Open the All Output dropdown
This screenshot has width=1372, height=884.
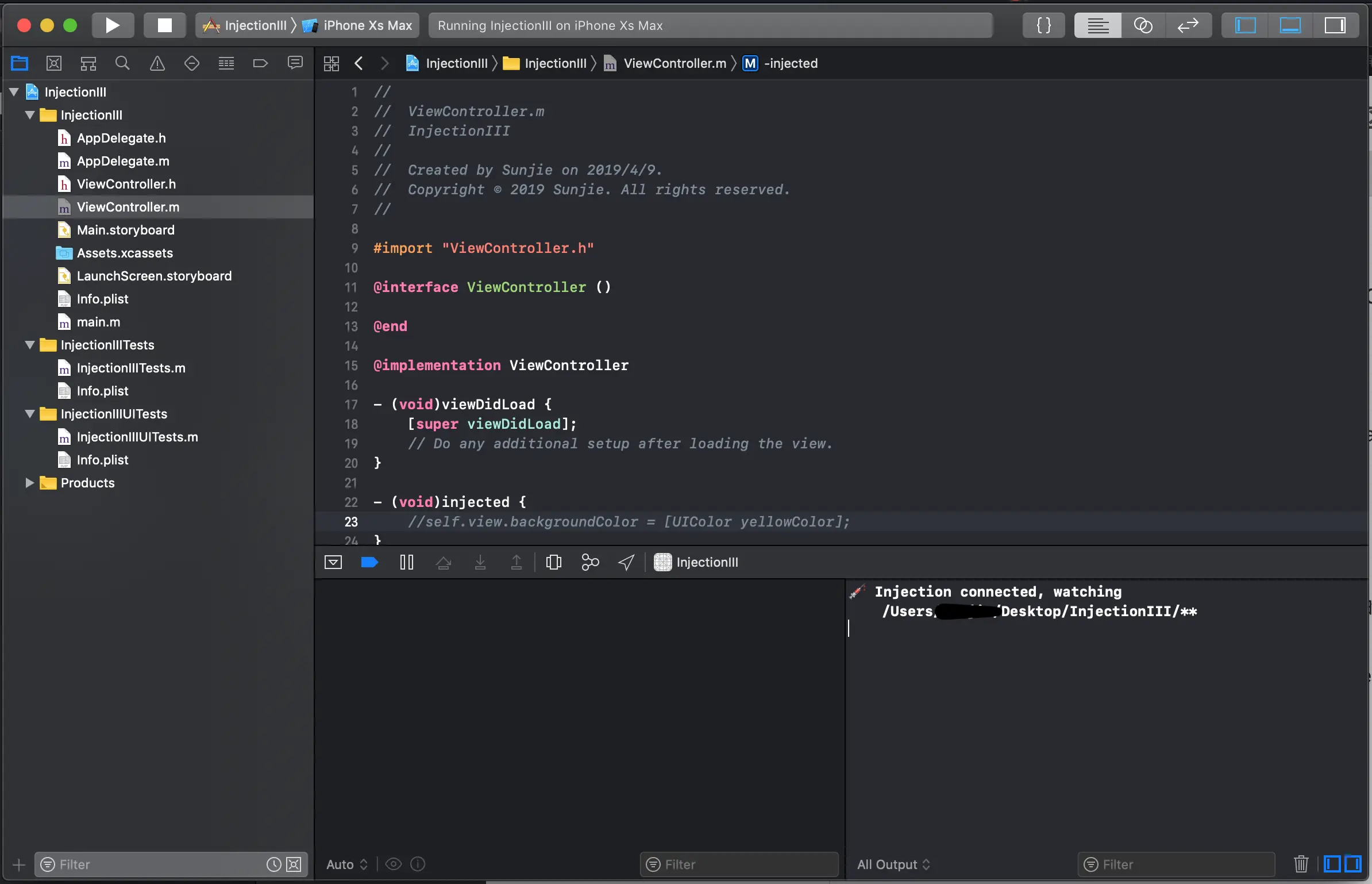(x=893, y=864)
